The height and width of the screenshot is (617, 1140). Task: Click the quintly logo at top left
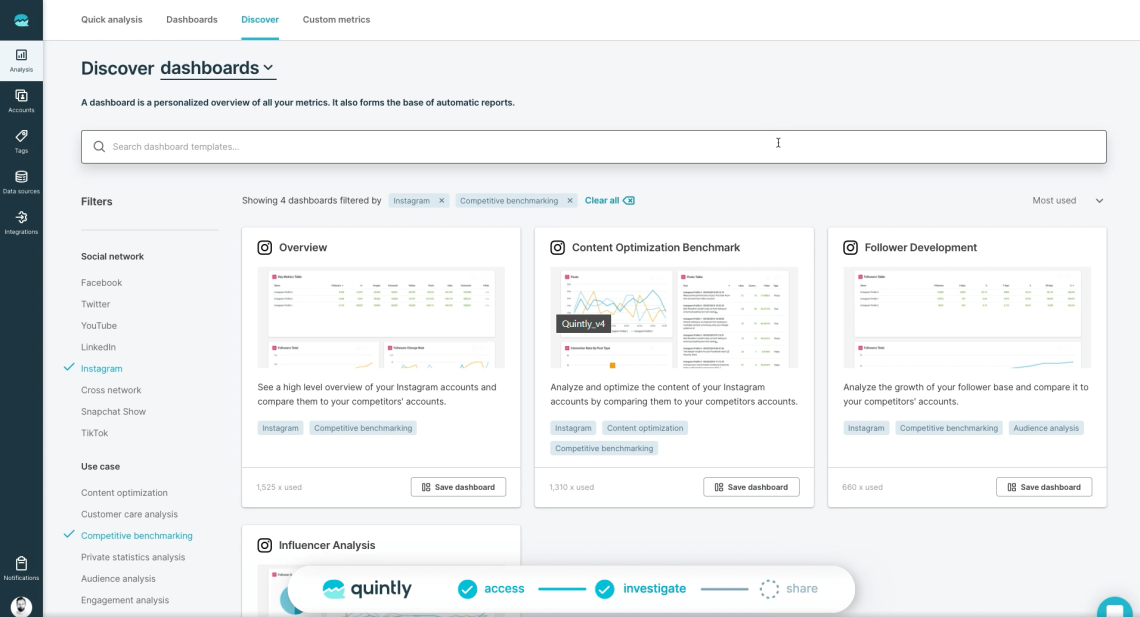[21, 20]
